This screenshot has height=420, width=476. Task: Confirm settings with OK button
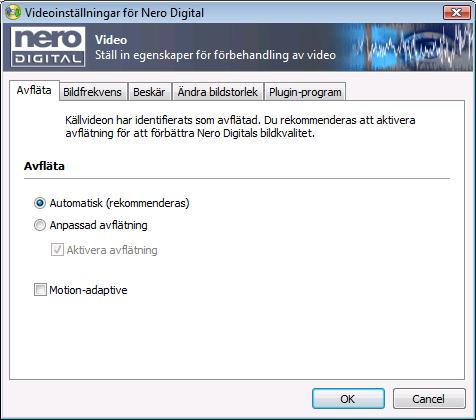click(348, 399)
